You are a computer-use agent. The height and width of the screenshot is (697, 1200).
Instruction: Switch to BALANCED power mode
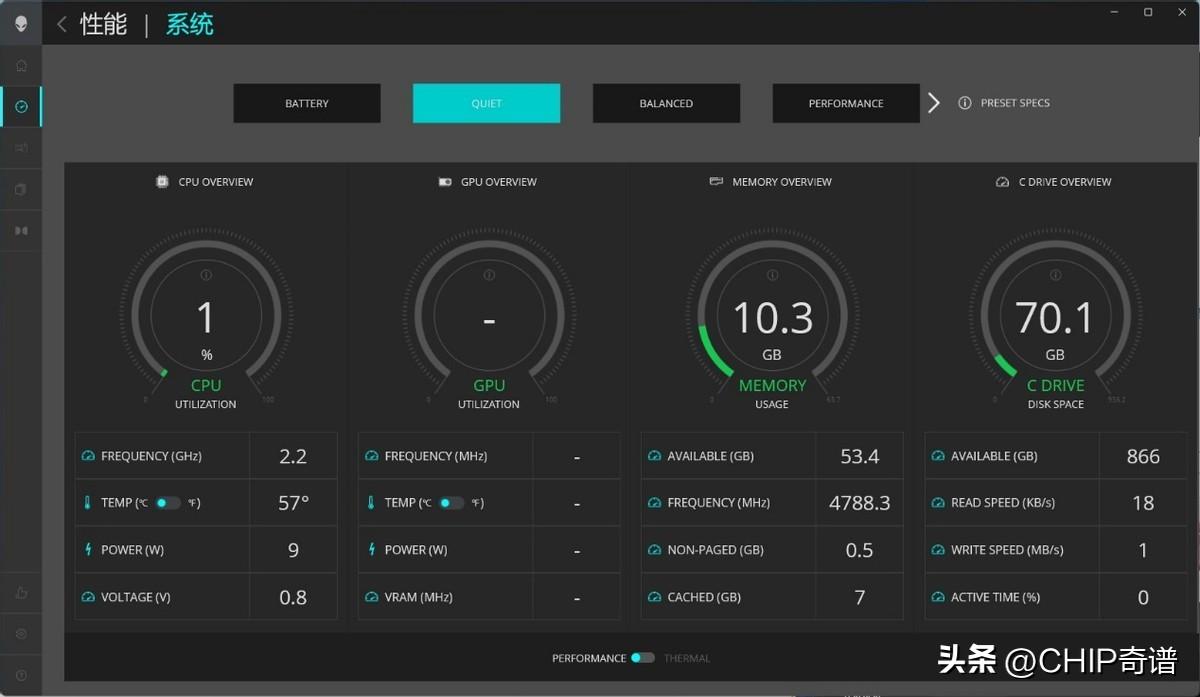(x=666, y=103)
